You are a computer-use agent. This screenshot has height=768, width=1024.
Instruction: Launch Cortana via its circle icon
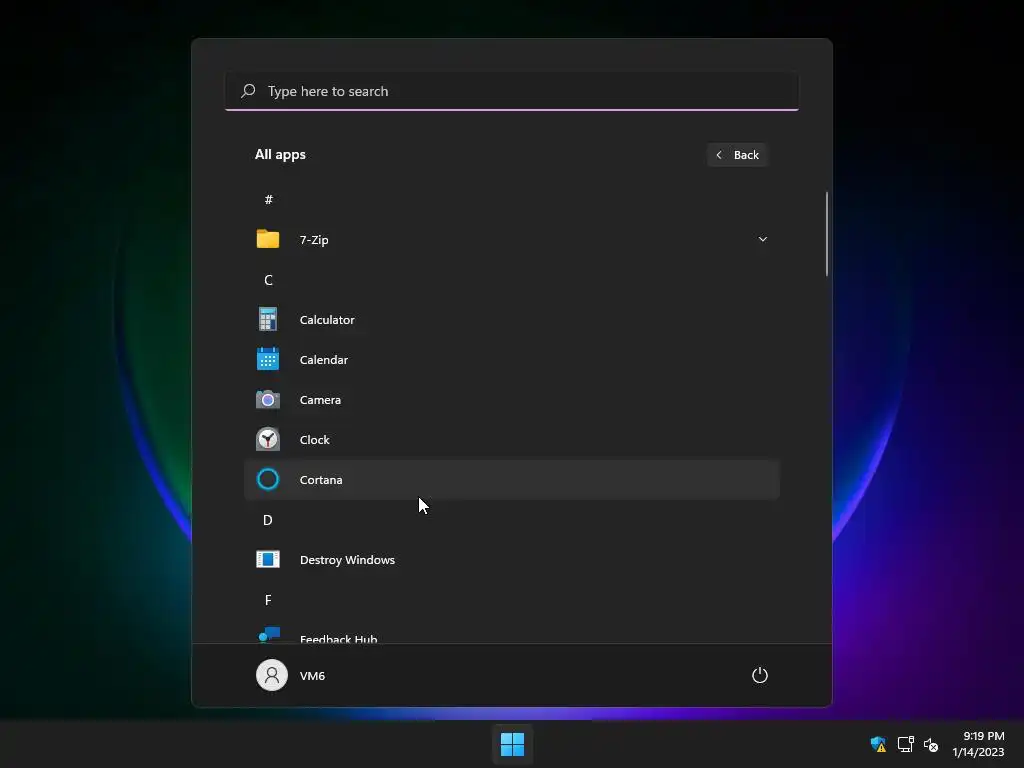tap(268, 479)
